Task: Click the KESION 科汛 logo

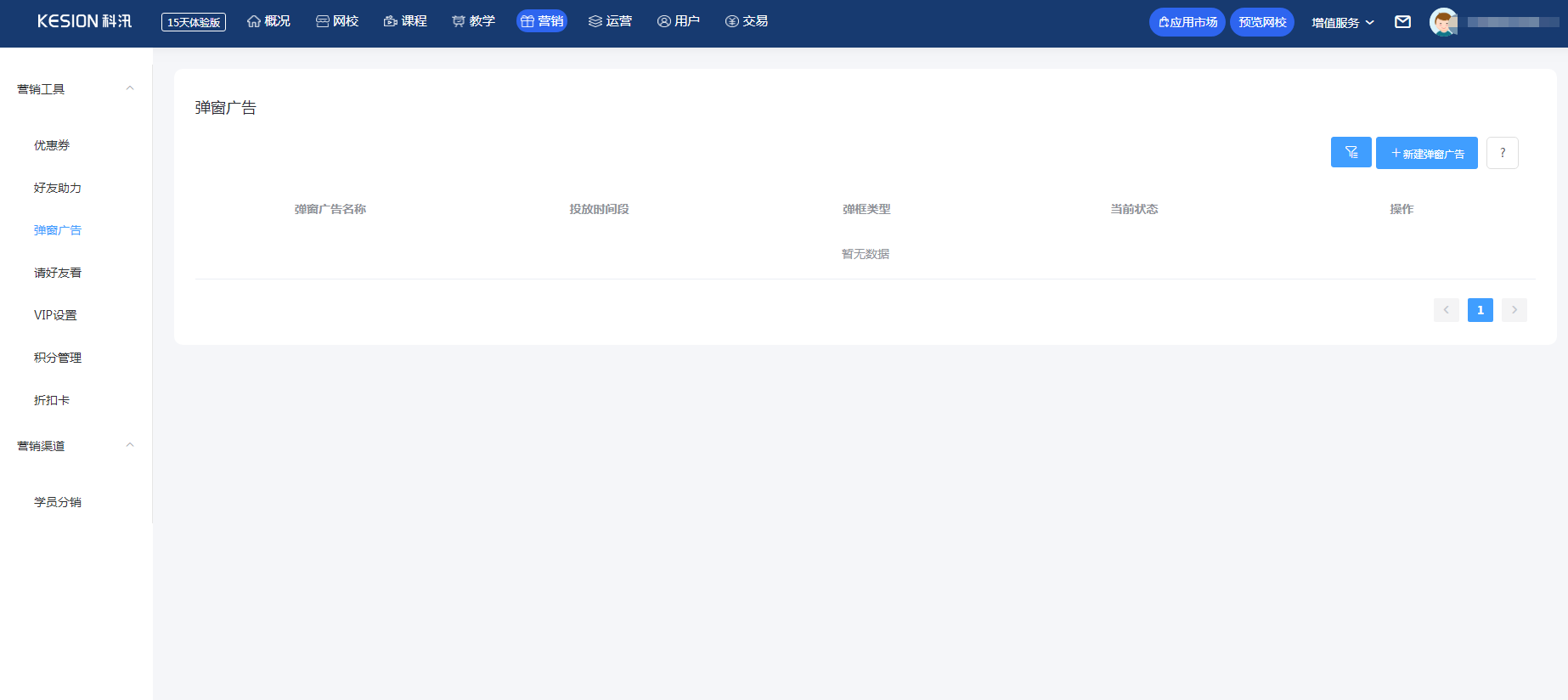Action: point(84,21)
